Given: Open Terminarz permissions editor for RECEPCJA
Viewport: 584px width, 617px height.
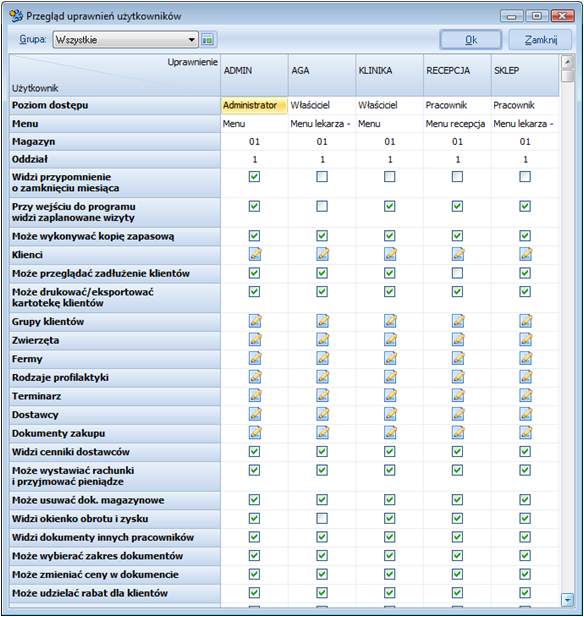Looking at the screenshot, I should coord(458,395).
